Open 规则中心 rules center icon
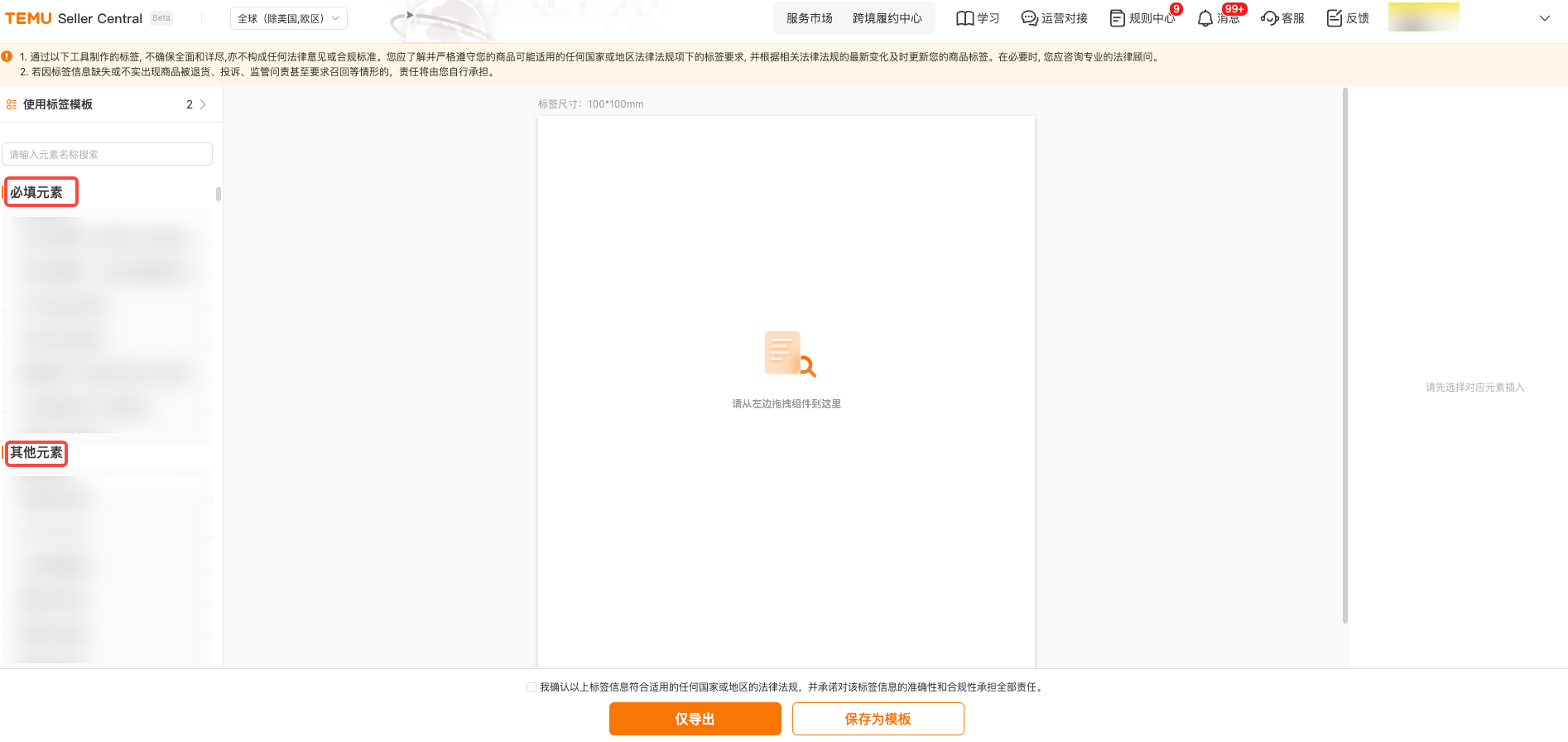Viewport: 1568px width, 742px height. (x=1117, y=18)
